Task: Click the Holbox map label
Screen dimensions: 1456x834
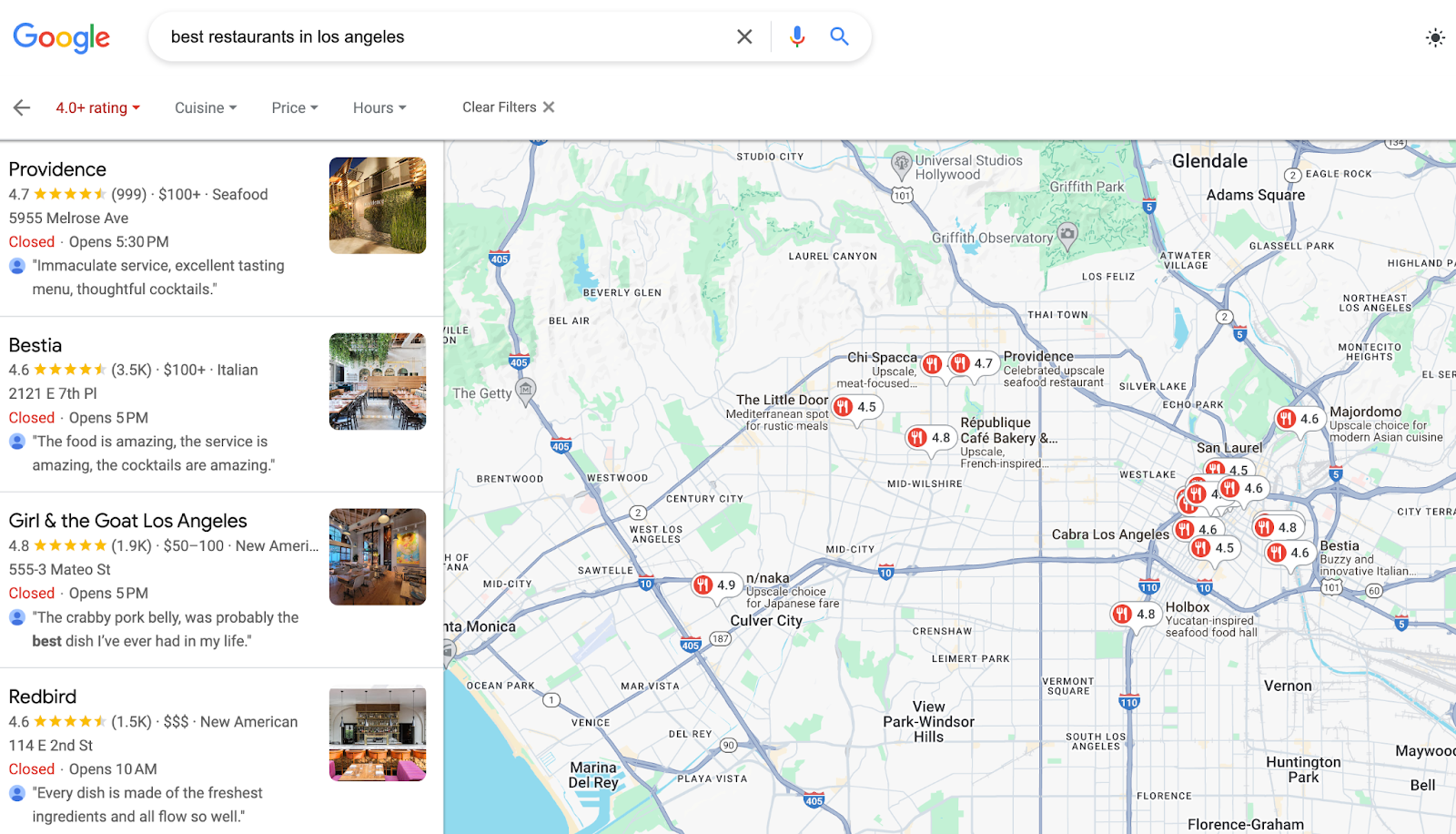Action: click(1188, 607)
